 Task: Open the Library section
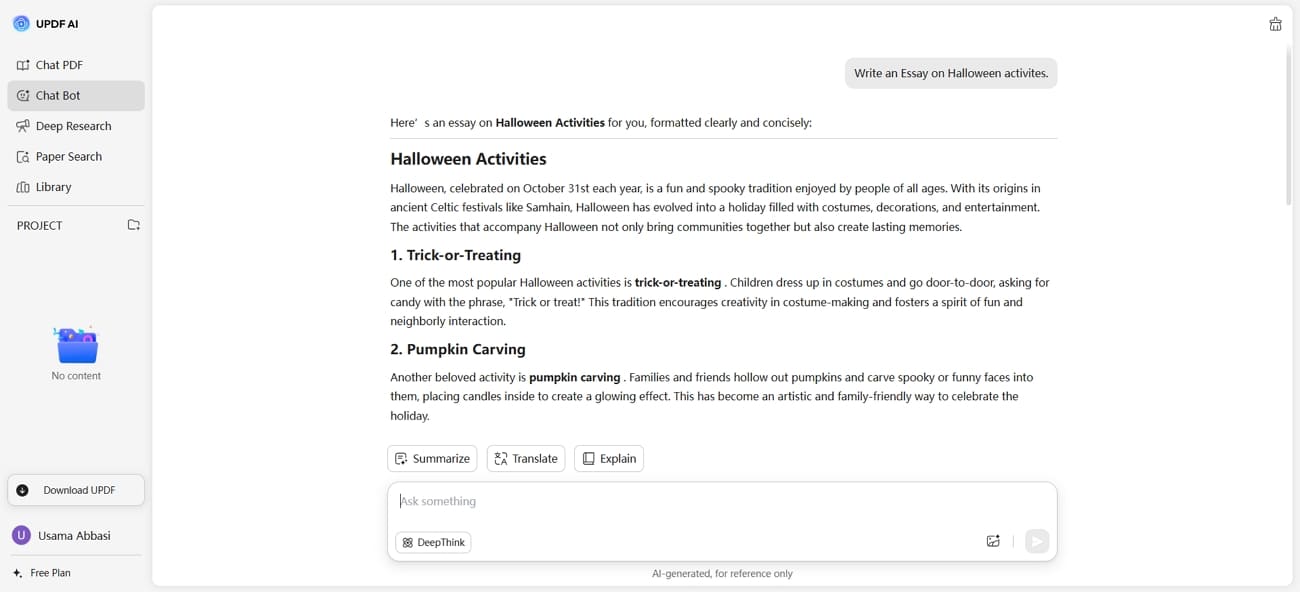(x=53, y=187)
